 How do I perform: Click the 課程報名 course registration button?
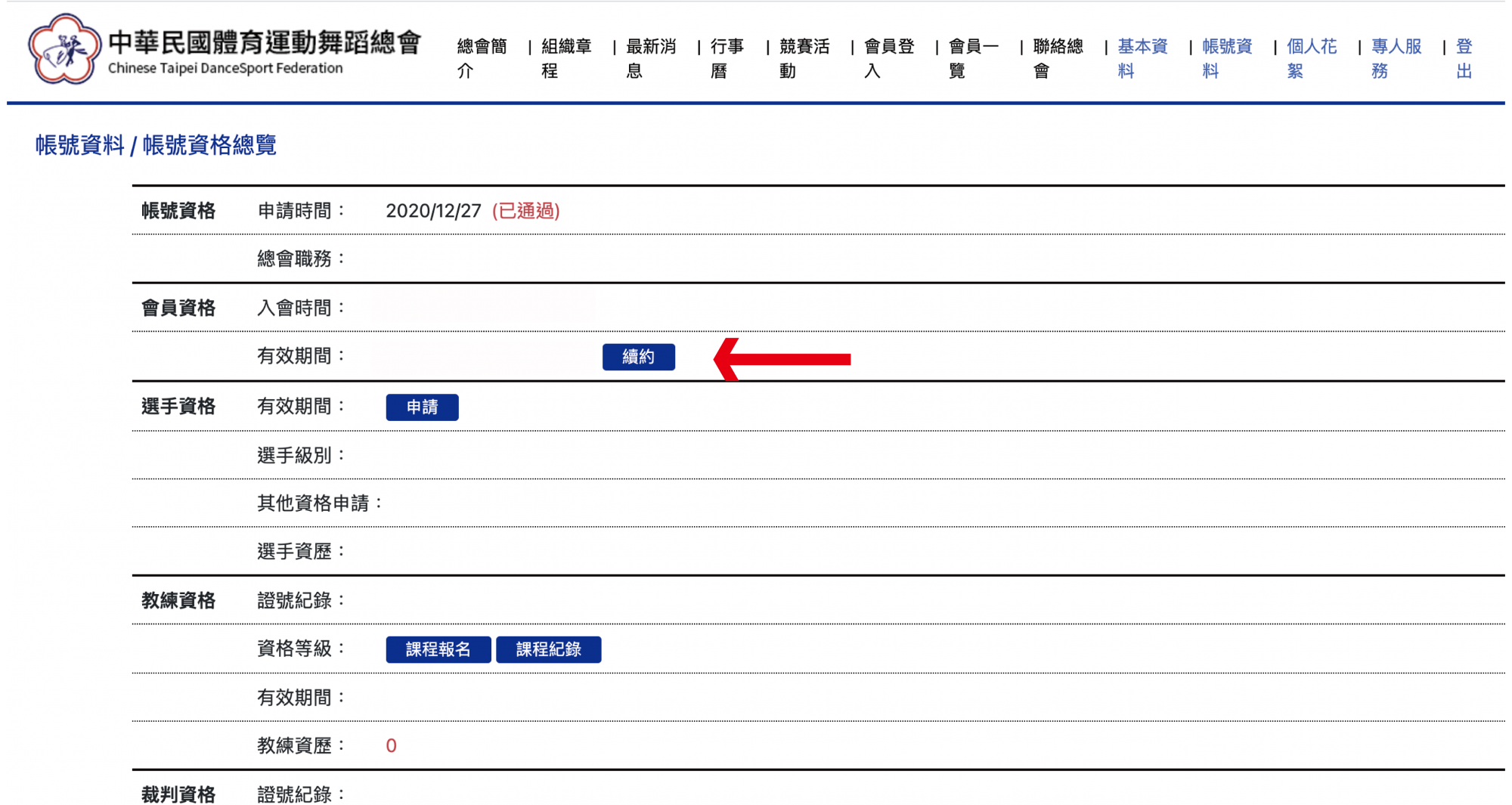[x=438, y=649]
